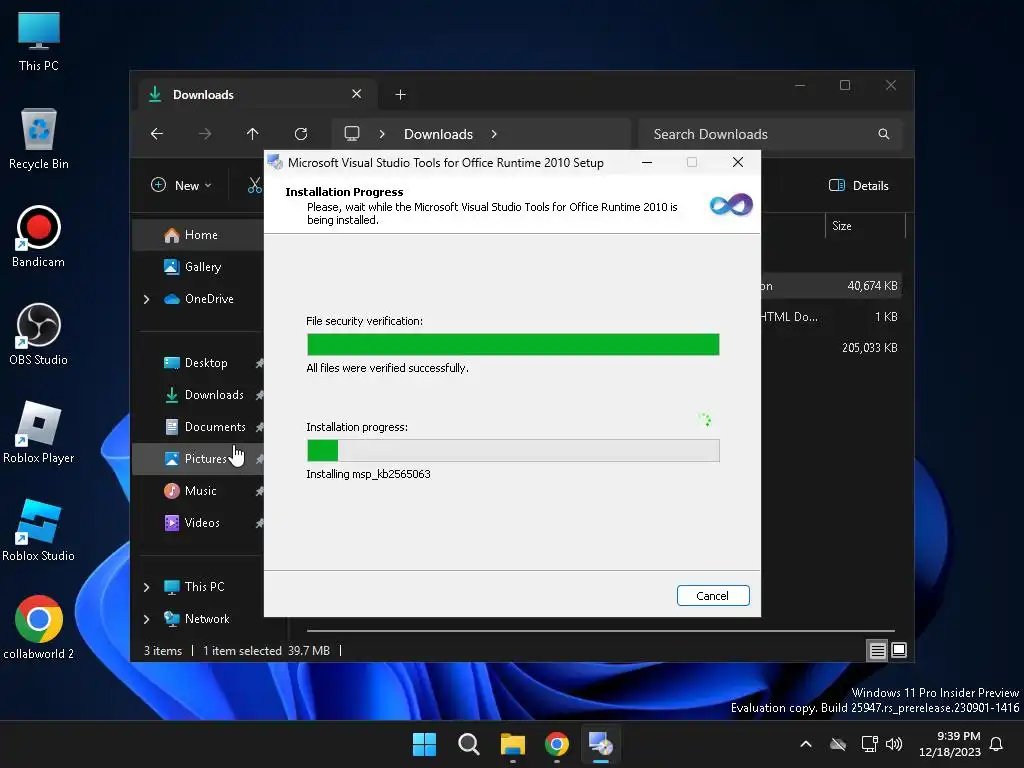
Task: Show hidden system tray icons
Action: point(806,744)
